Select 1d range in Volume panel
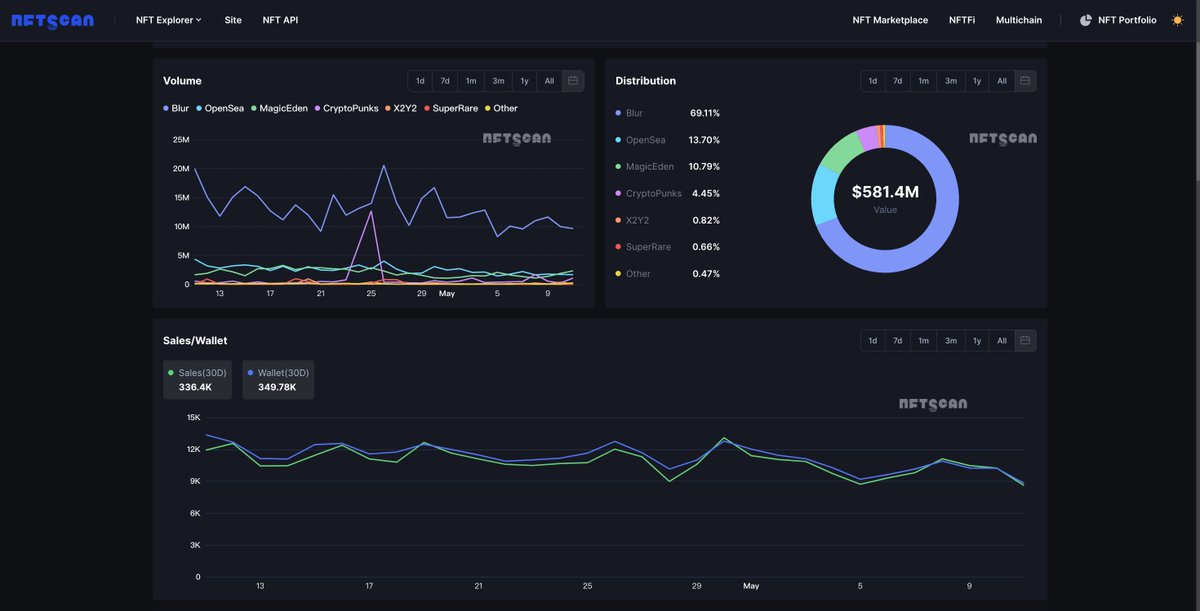This screenshot has width=1200, height=611. coord(420,81)
